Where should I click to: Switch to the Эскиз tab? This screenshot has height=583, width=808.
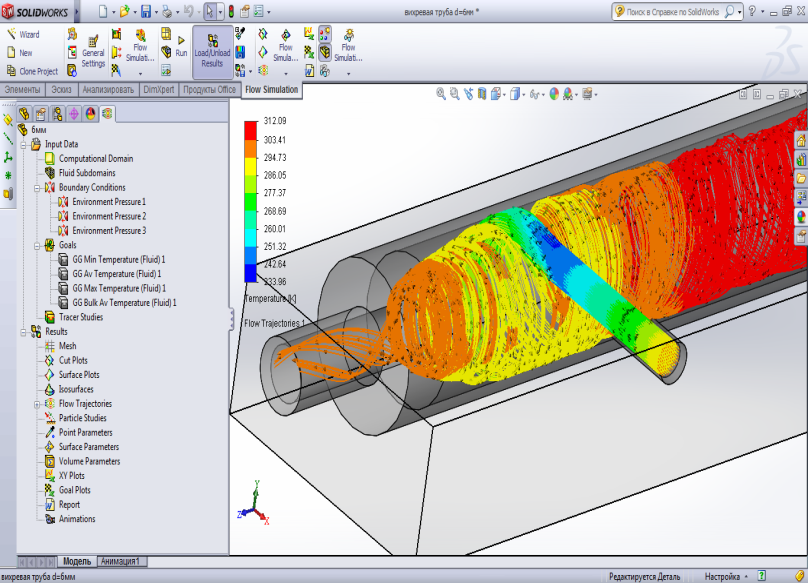click(61, 89)
